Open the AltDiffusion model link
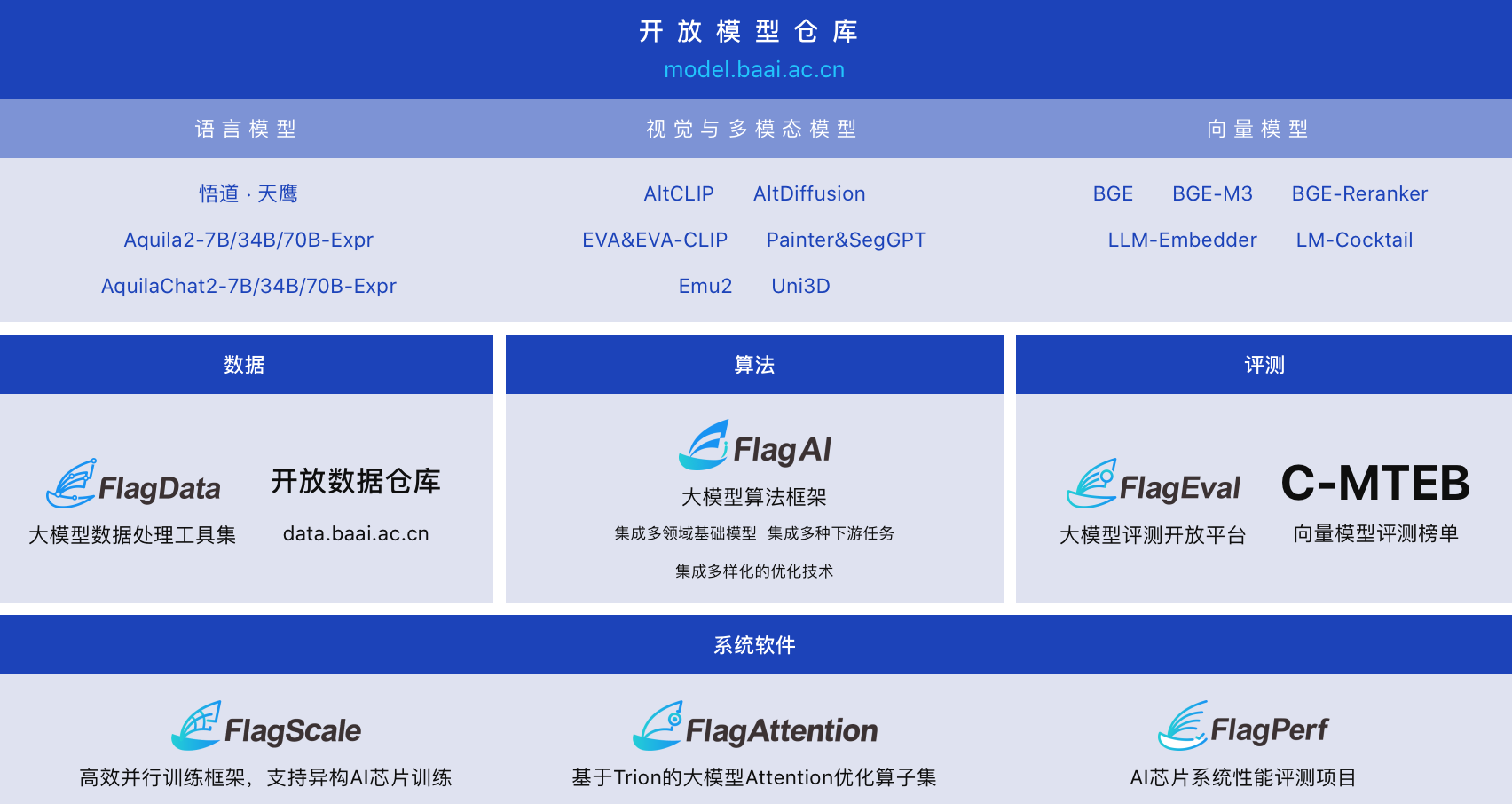The width and height of the screenshot is (1512, 804). [809, 193]
